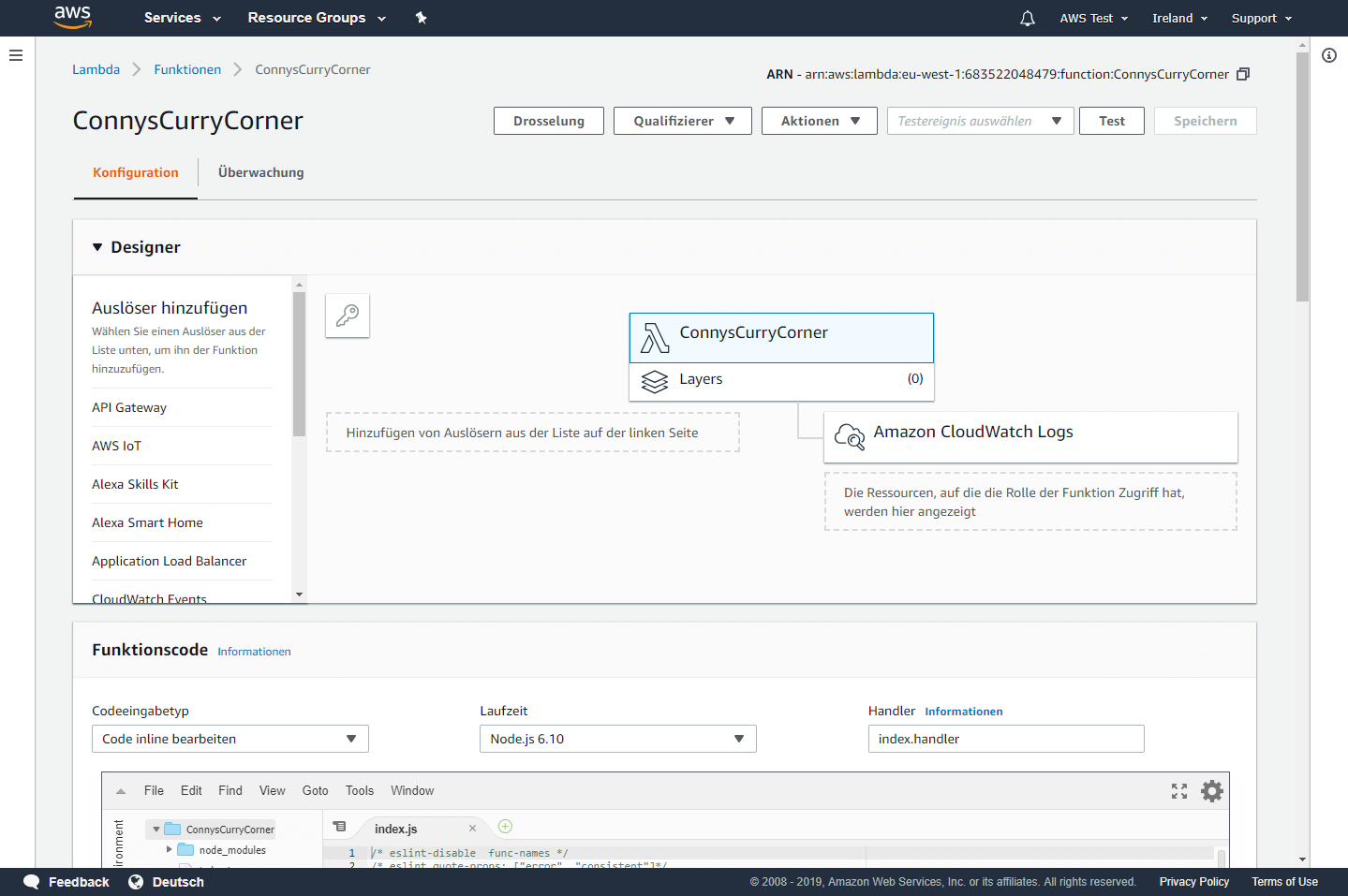Click the AWS logo
This screenshot has height=896, width=1348.
tap(72, 17)
